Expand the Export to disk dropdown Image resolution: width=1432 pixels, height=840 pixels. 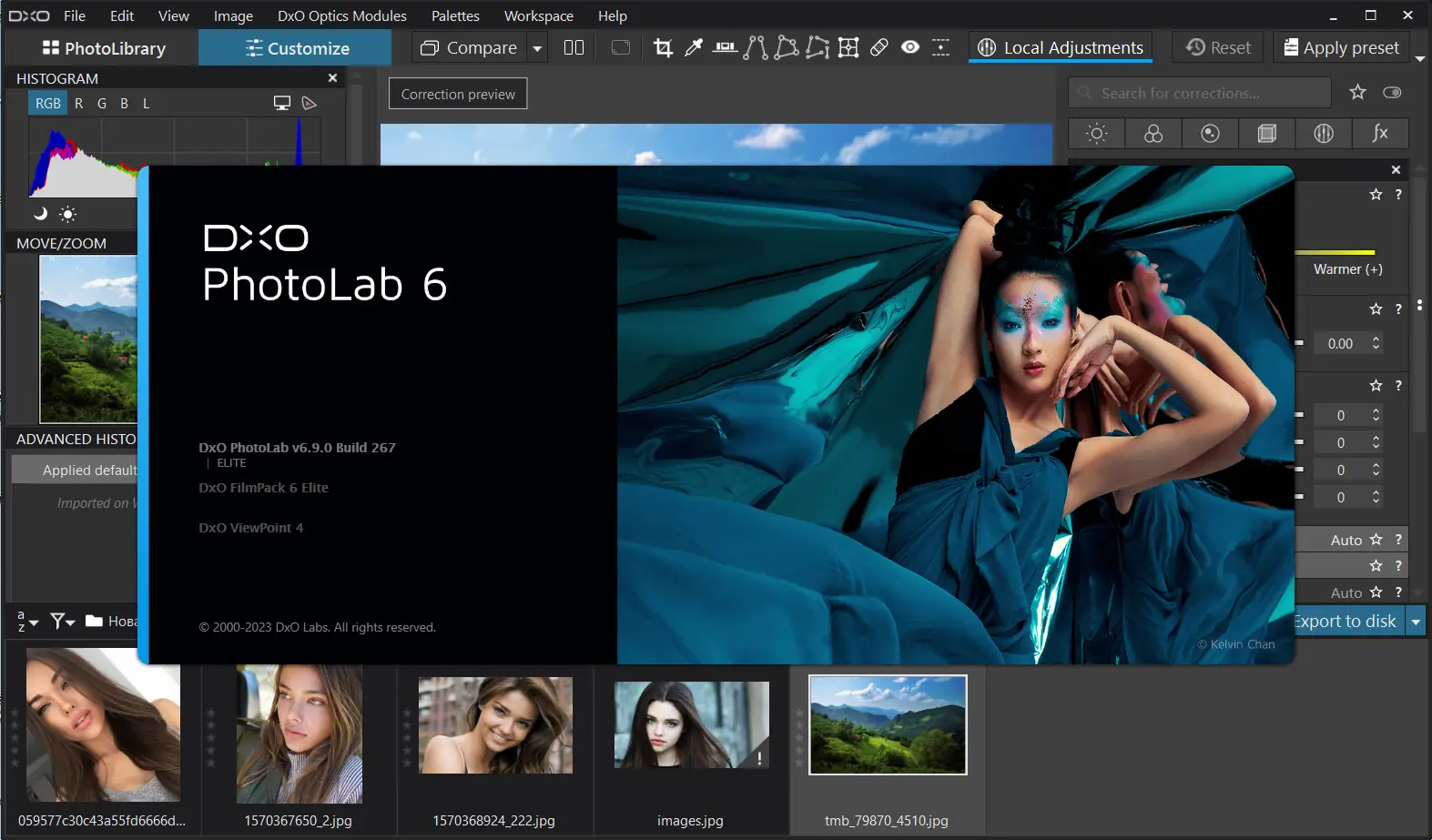(1416, 622)
